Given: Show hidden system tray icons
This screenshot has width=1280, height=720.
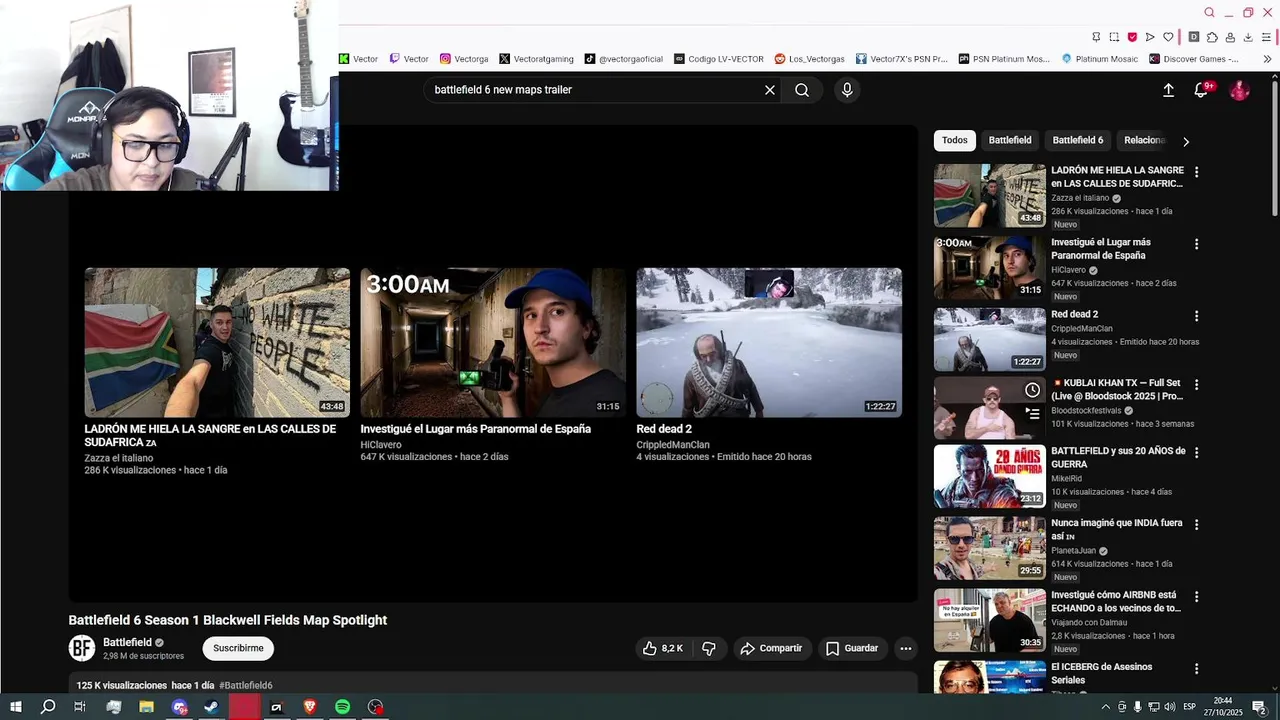Looking at the screenshot, I should coord(1105,707).
